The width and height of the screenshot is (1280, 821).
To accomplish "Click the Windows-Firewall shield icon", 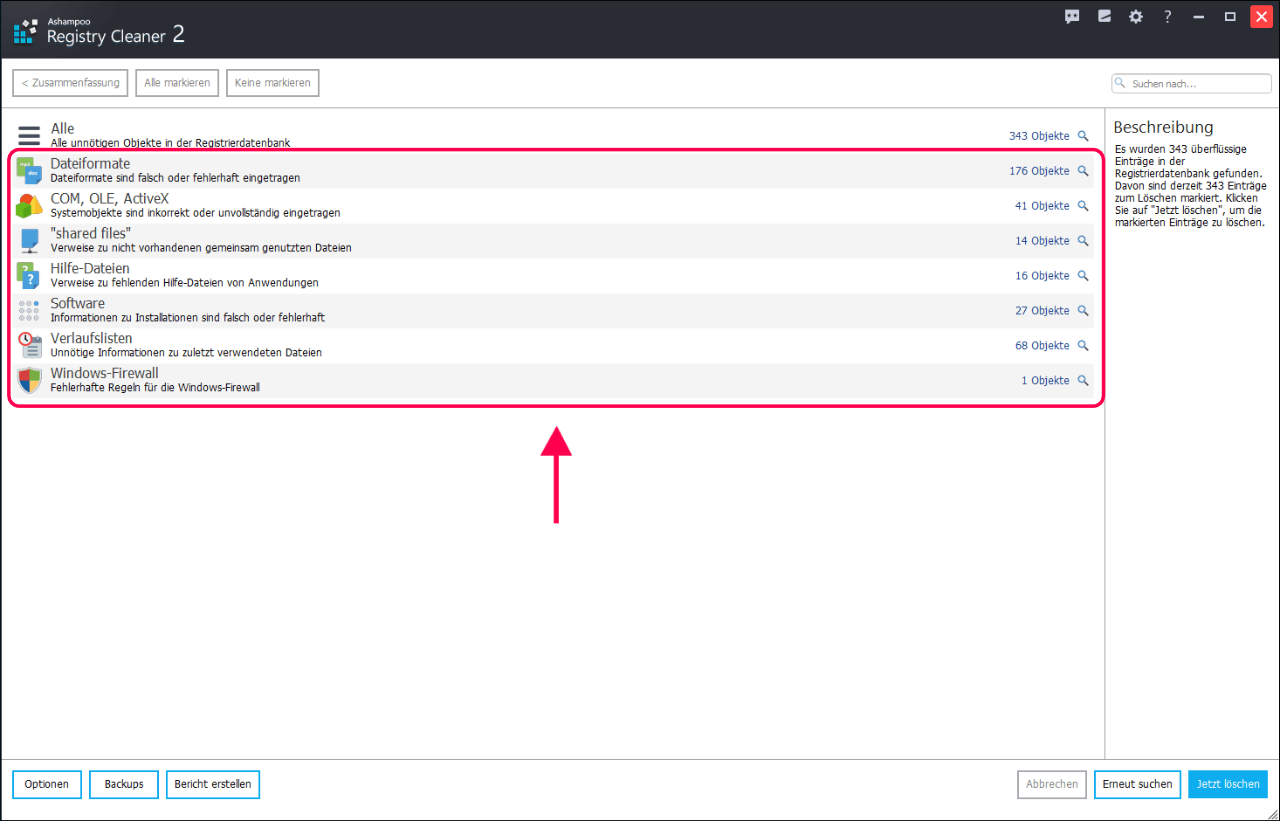I will [x=29, y=380].
